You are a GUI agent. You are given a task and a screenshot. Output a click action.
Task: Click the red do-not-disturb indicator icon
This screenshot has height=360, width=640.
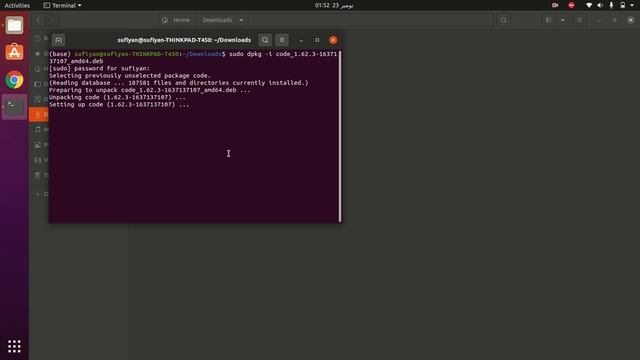tap(571, 5)
